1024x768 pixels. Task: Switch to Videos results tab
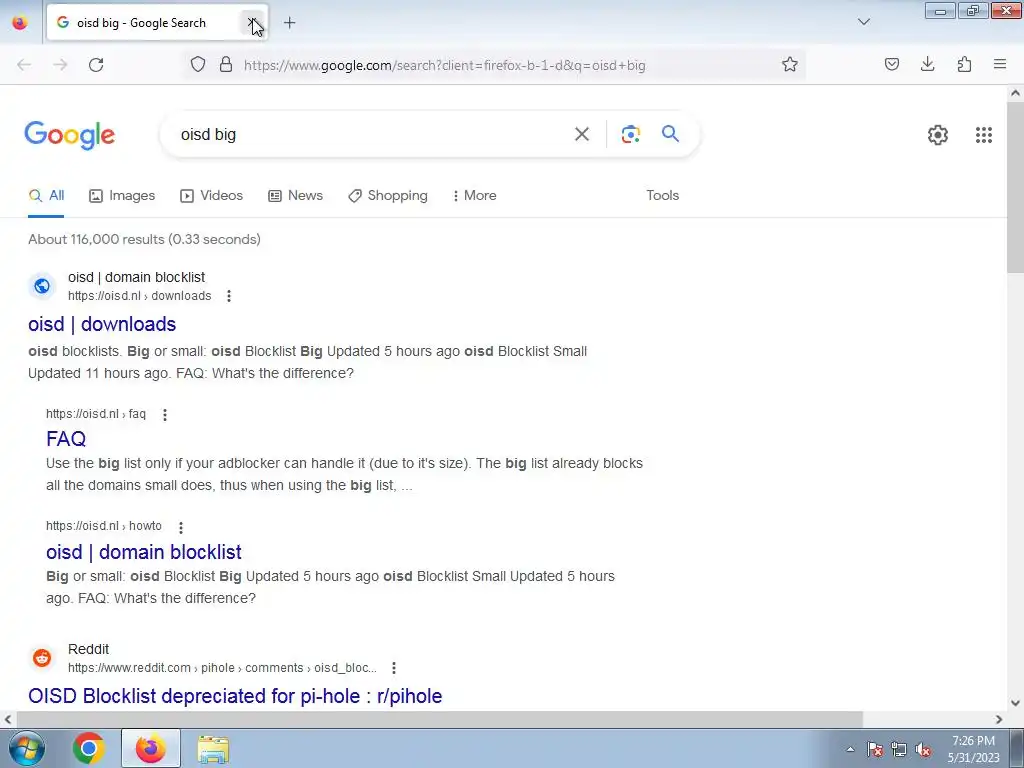pos(212,195)
